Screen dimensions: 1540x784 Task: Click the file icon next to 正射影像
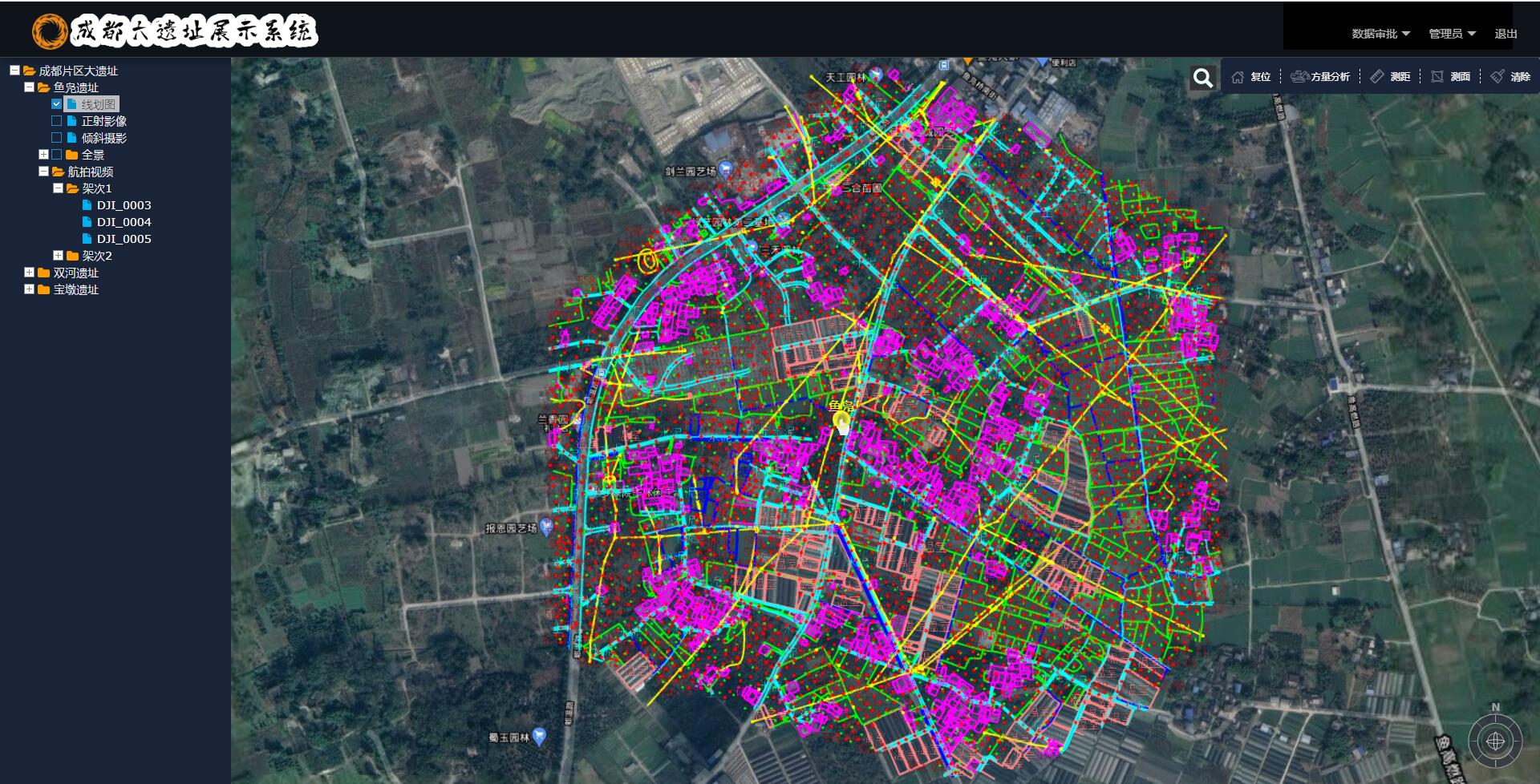point(71,121)
